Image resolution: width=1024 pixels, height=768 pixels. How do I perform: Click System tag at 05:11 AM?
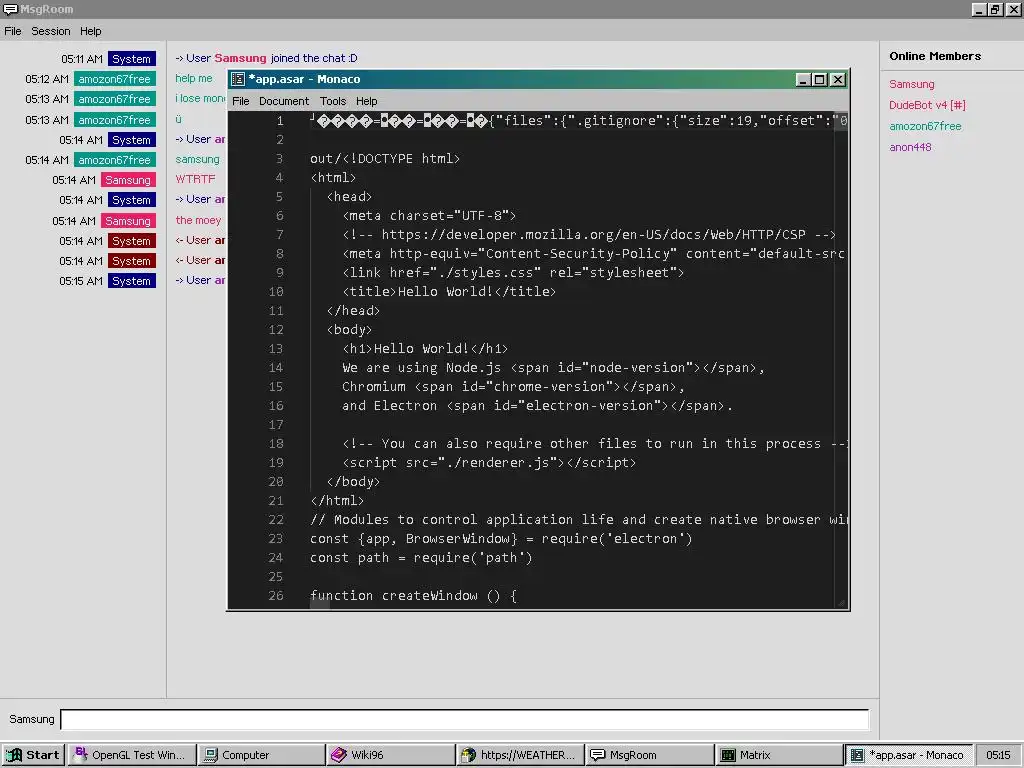click(131, 59)
